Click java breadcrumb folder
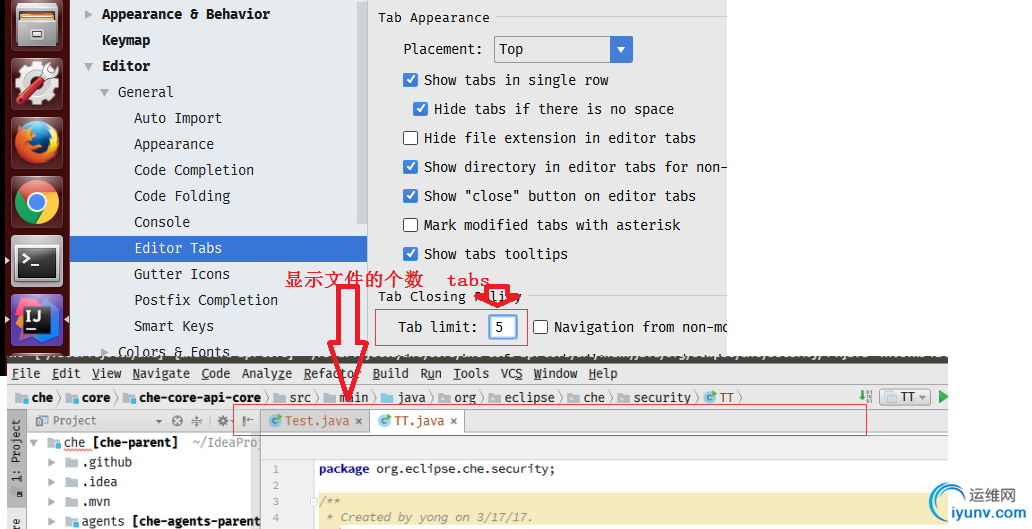Viewport: 1032px width, 529px height. [x=403, y=397]
